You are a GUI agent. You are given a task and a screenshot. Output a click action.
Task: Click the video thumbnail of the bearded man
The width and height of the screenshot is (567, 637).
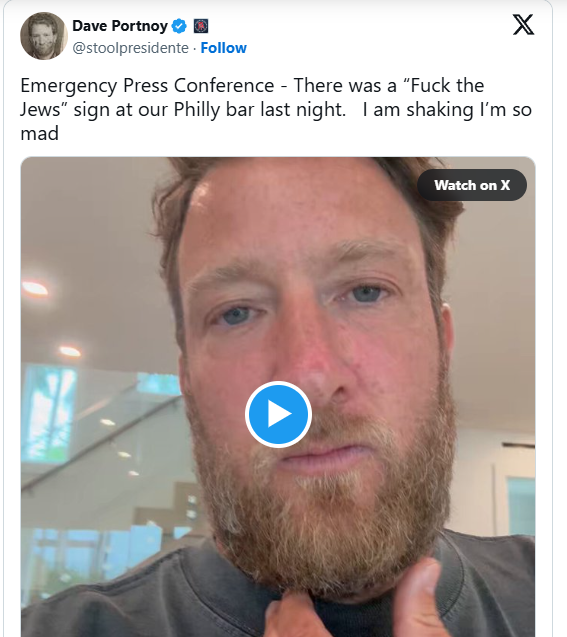[x=278, y=396]
